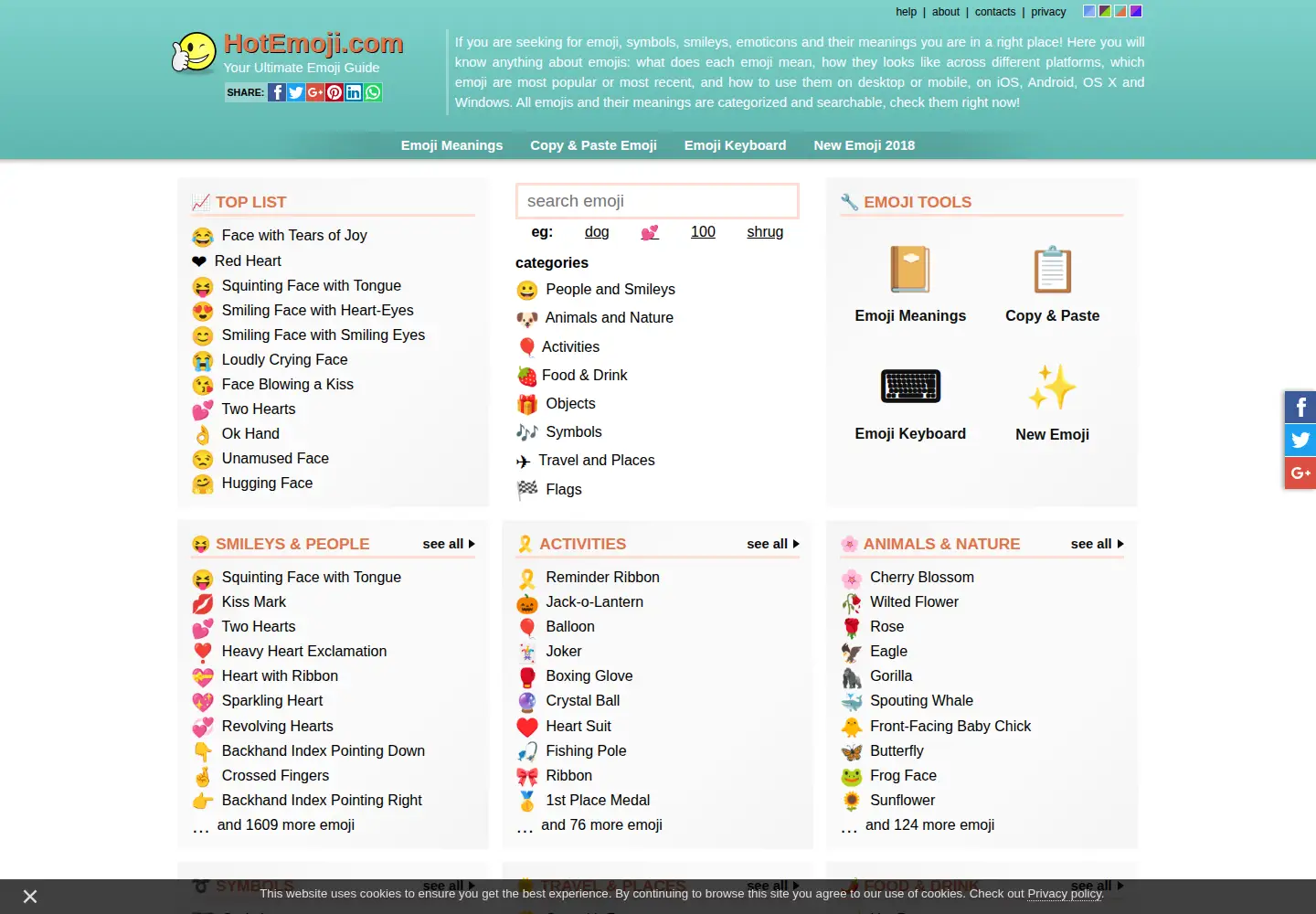The width and height of the screenshot is (1316, 914).
Task: Open the help link in the header
Action: [x=907, y=12]
